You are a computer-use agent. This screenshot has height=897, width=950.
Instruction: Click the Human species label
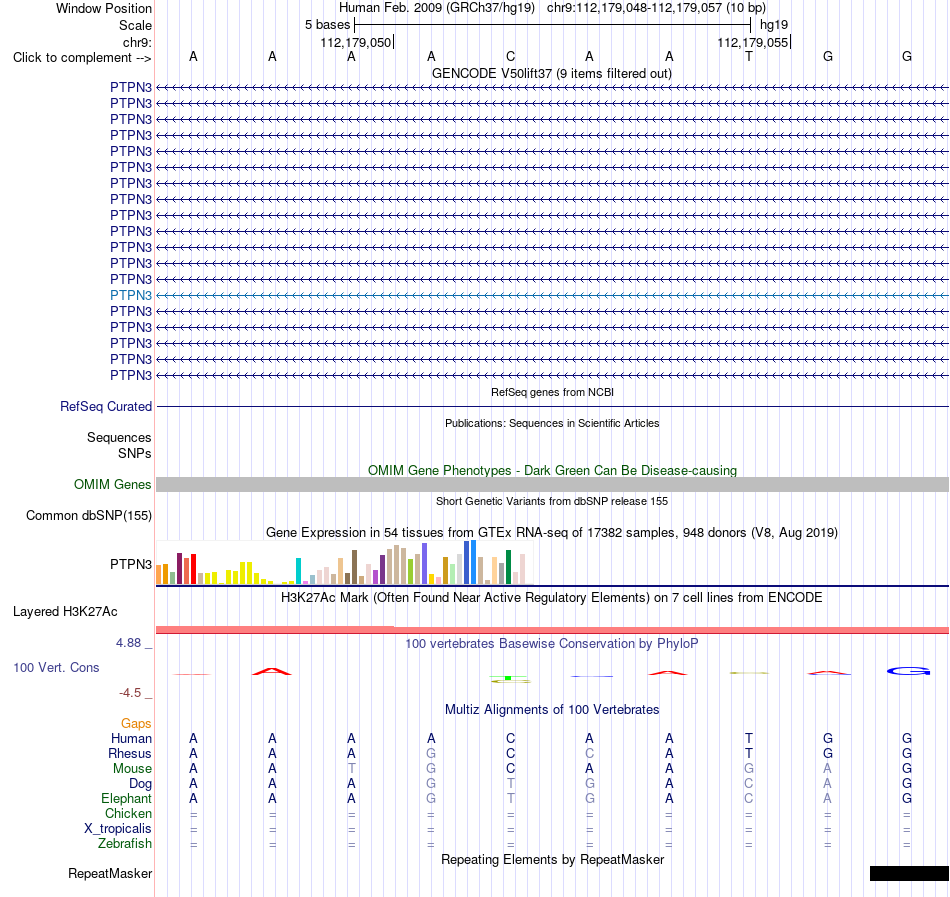[x=131, y=738]
